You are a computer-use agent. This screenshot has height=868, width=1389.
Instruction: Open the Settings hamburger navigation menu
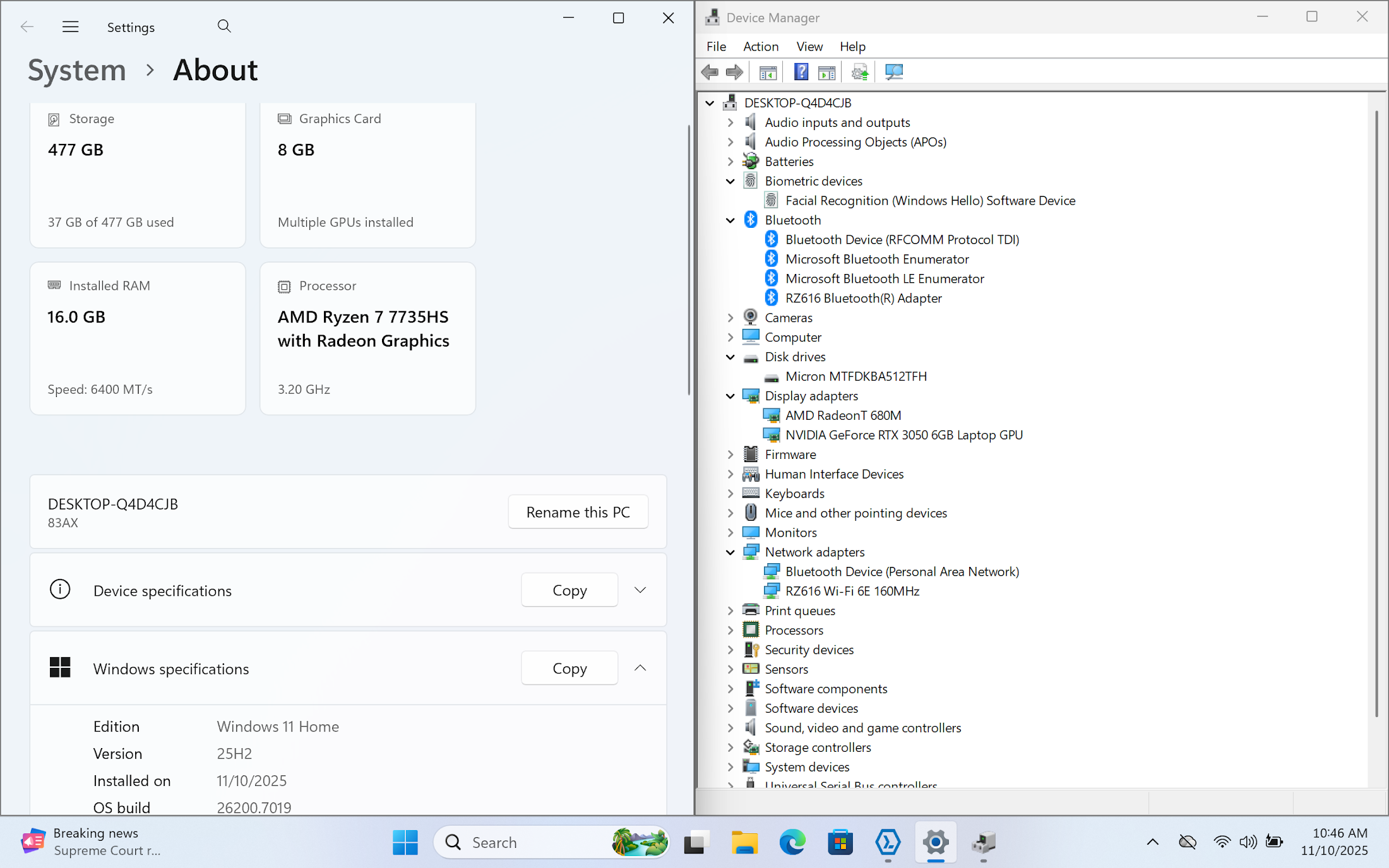[70, 27]
